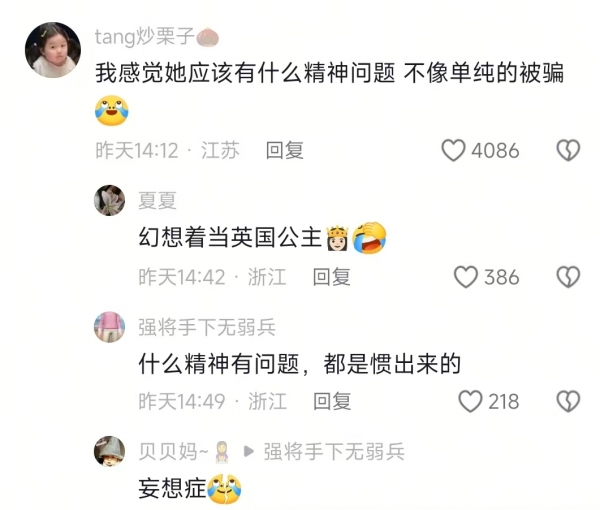
Task: Tap broken heart on 夏夏's comment
Action: click(x=568, y=277)
